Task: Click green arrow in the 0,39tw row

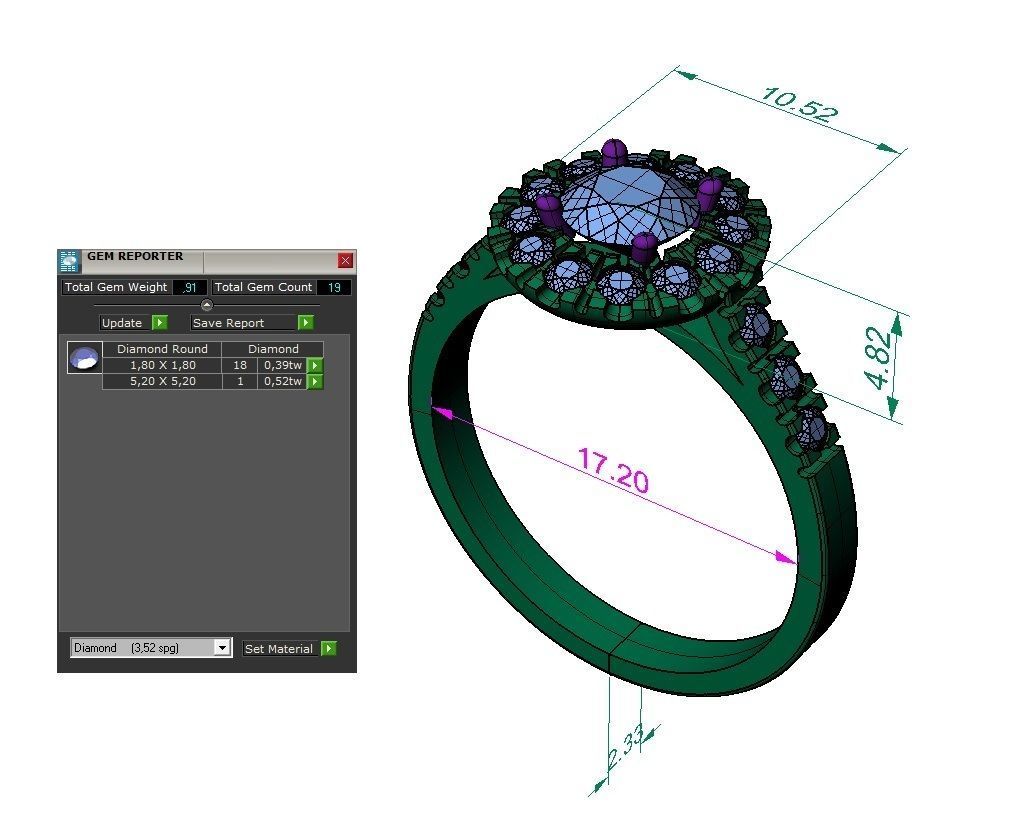Action: point(315,366)
